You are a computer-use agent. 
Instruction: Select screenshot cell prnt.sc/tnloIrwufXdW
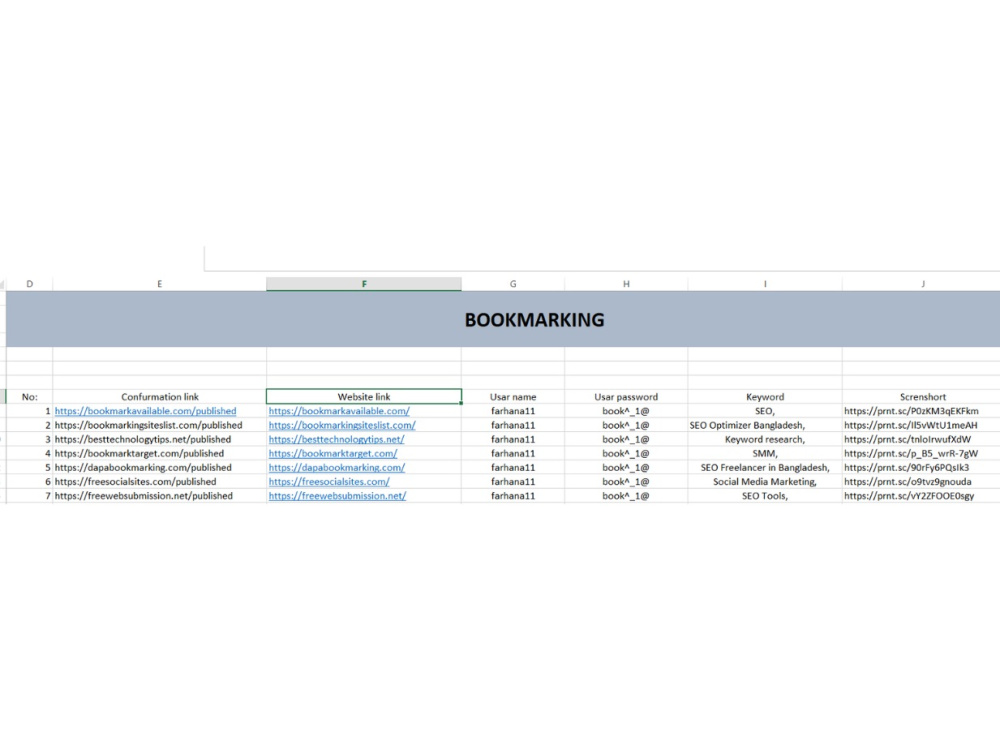921,439
